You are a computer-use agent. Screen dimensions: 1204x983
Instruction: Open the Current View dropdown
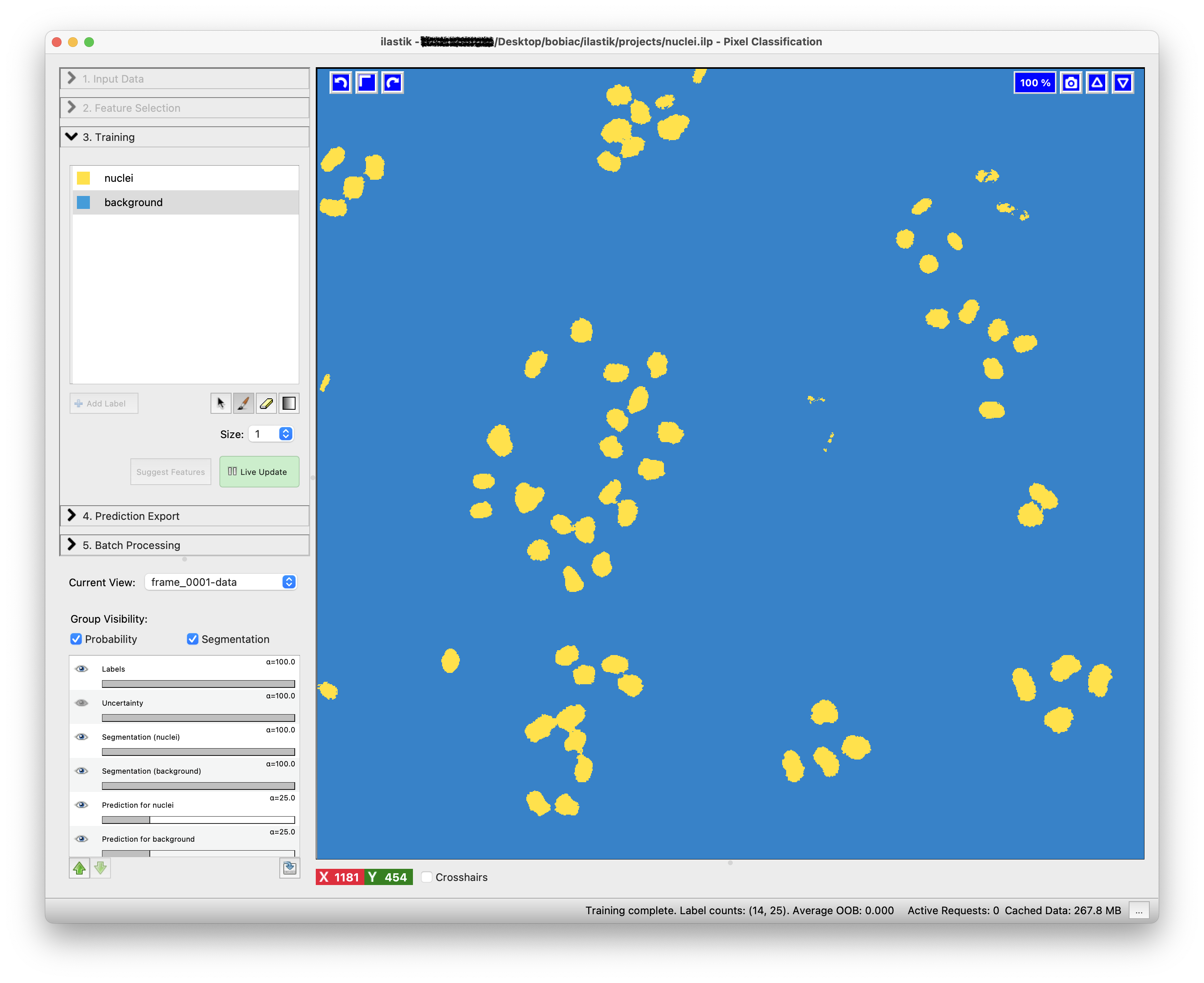[x=221, y=582]
